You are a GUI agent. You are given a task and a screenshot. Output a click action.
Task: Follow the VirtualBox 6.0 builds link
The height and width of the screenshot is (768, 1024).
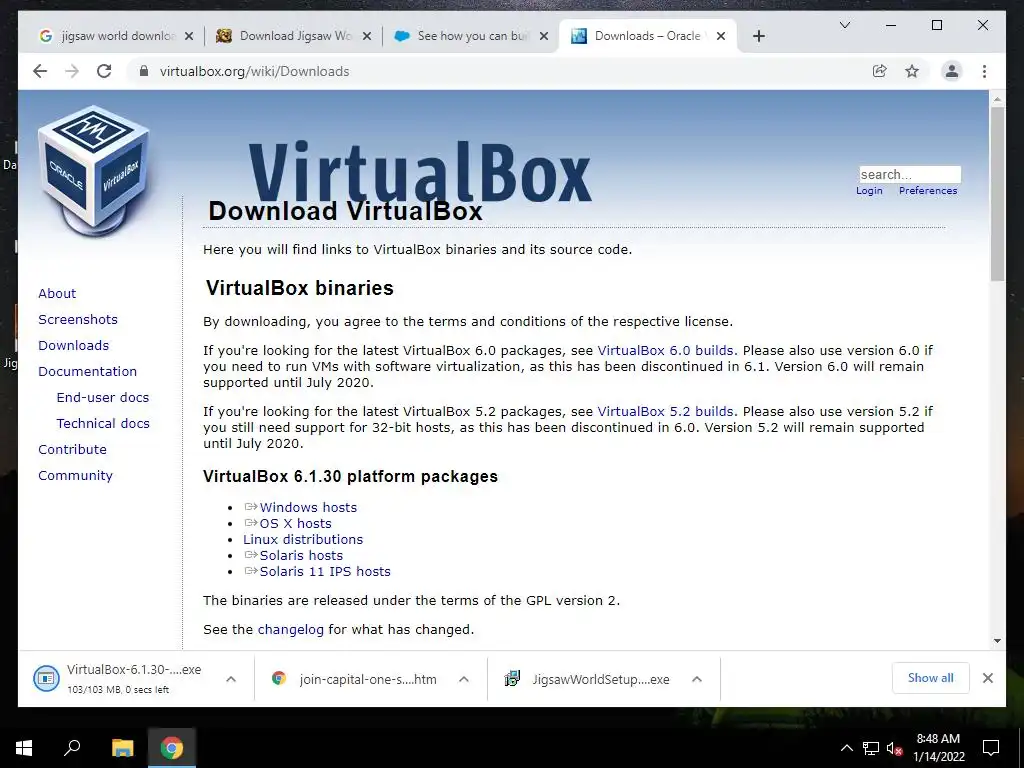tap(665, 351)
